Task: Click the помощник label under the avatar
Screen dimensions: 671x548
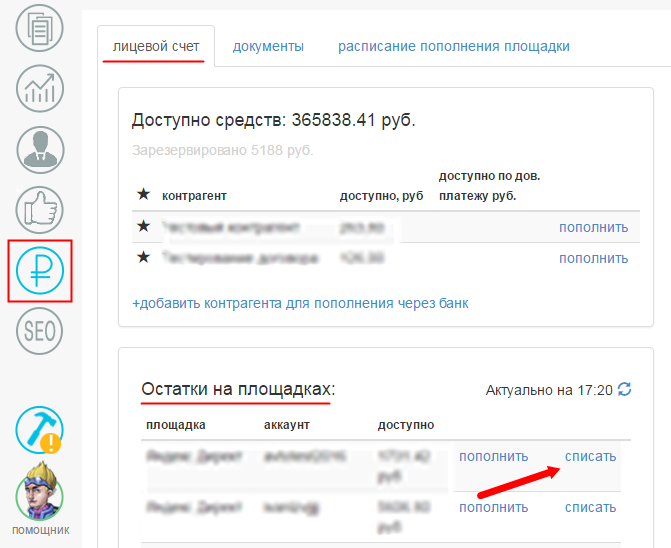Action: pyautogui.click(x=40, y=530)
